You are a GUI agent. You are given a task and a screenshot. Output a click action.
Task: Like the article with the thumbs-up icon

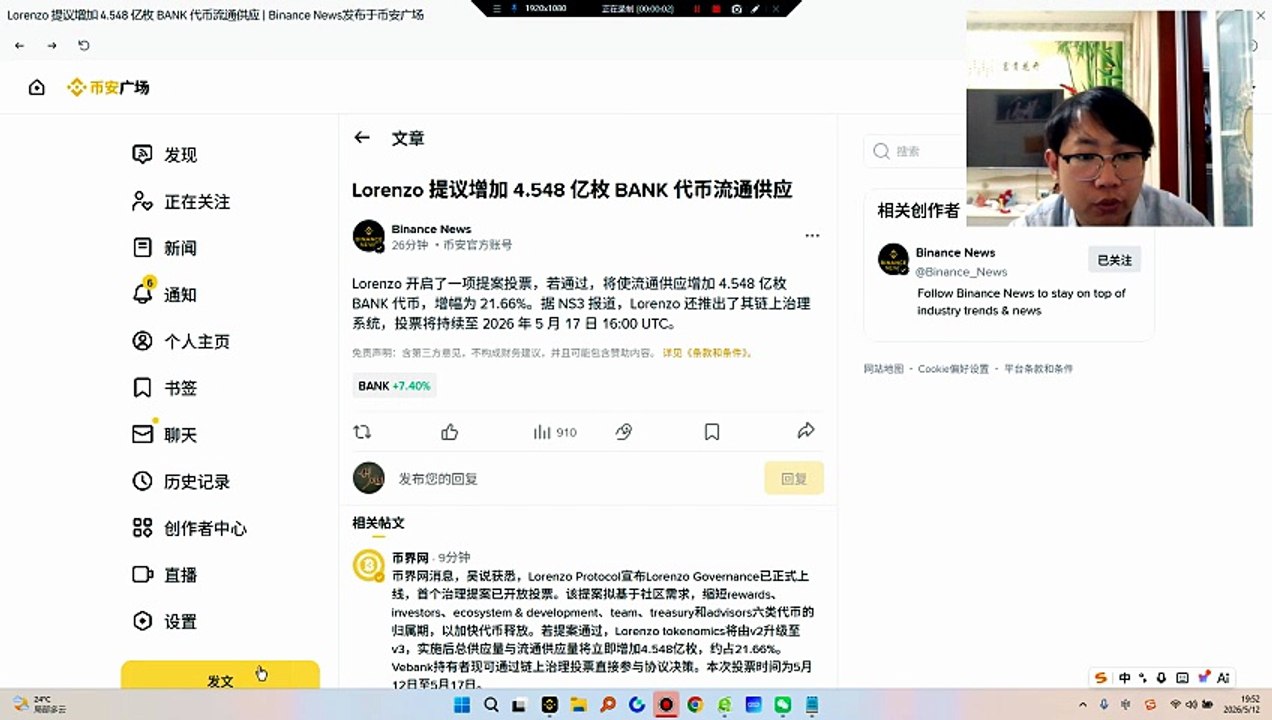[x=450, y=432]
